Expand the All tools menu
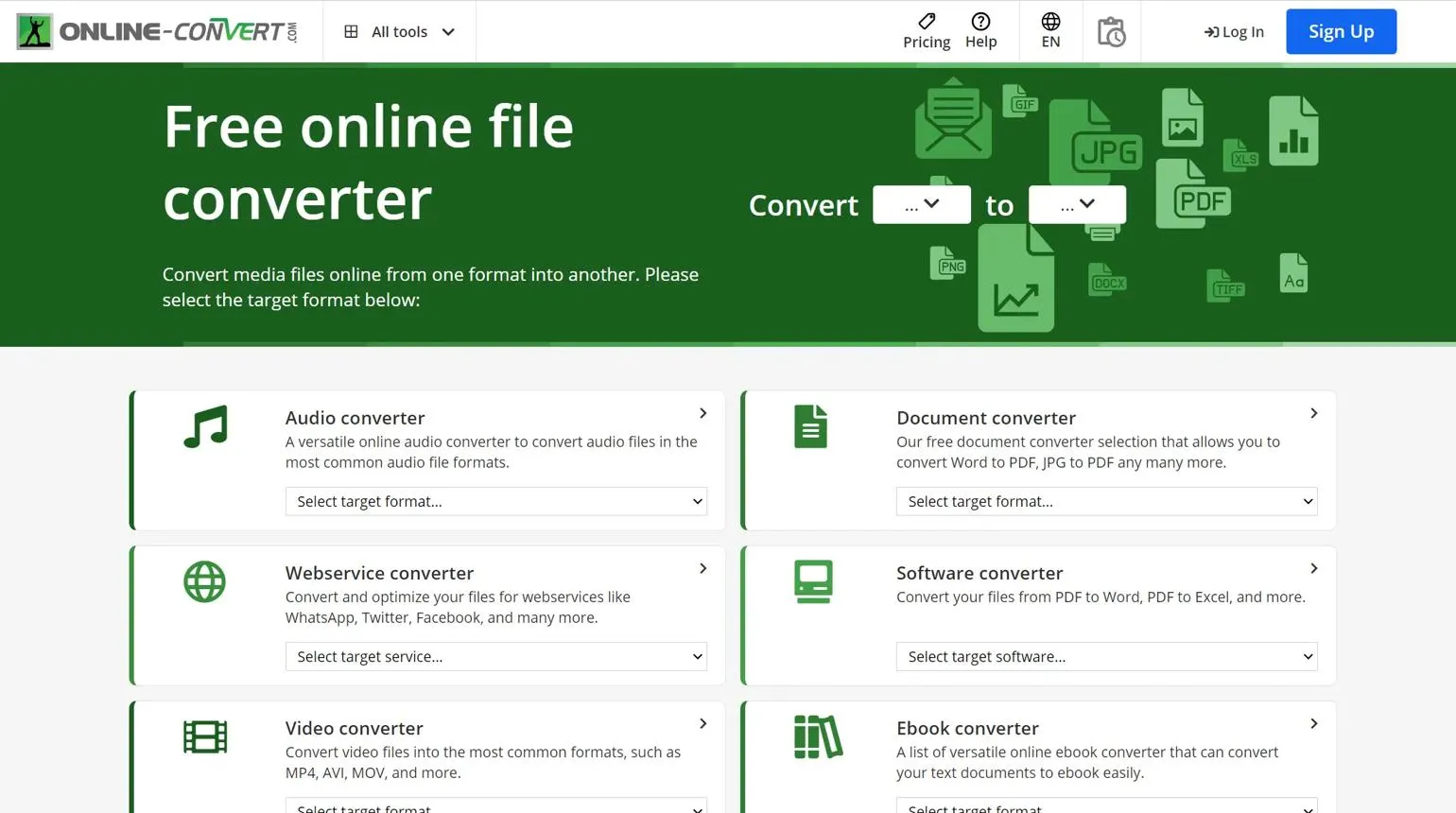This screenshot has width=1456, height=813. click(x=399, y=32)
